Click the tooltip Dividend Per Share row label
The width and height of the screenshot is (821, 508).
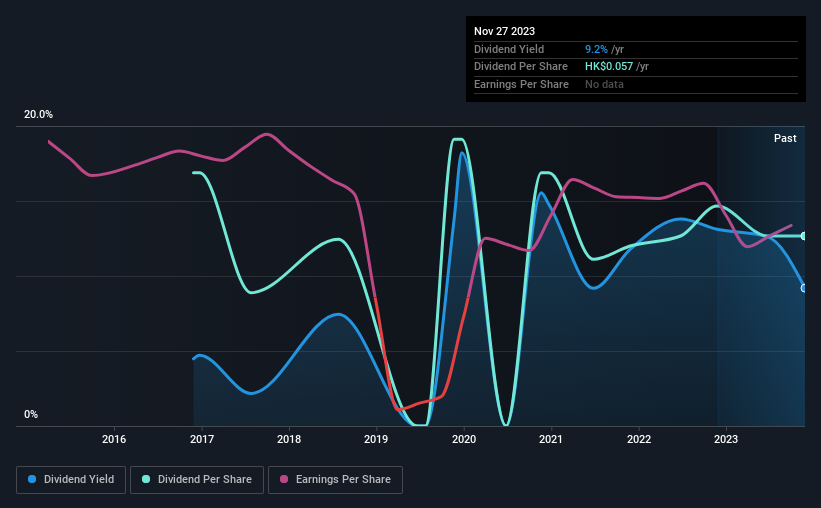pyautogui.click(x=520, y=67)
